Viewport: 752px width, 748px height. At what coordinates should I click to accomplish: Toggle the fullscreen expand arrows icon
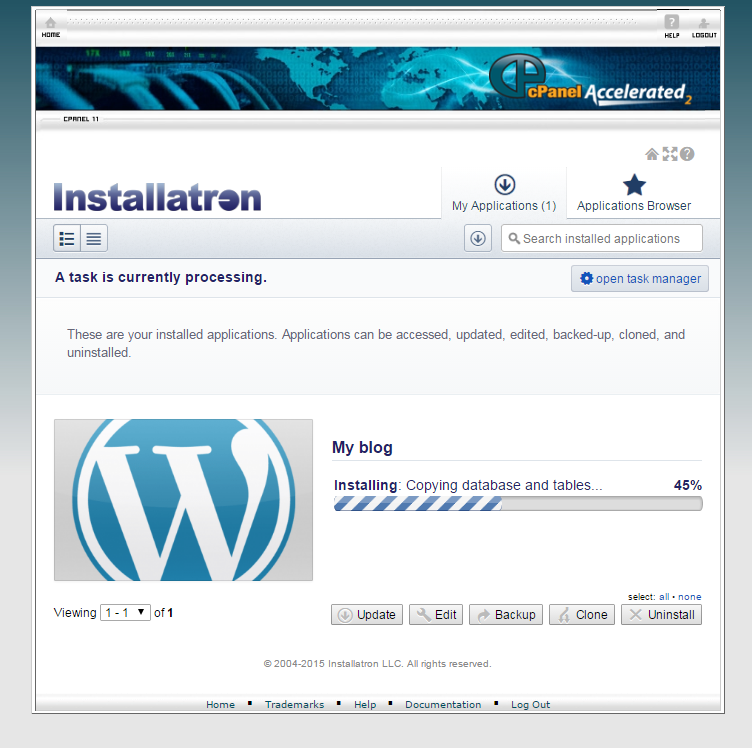pos(670,154)
